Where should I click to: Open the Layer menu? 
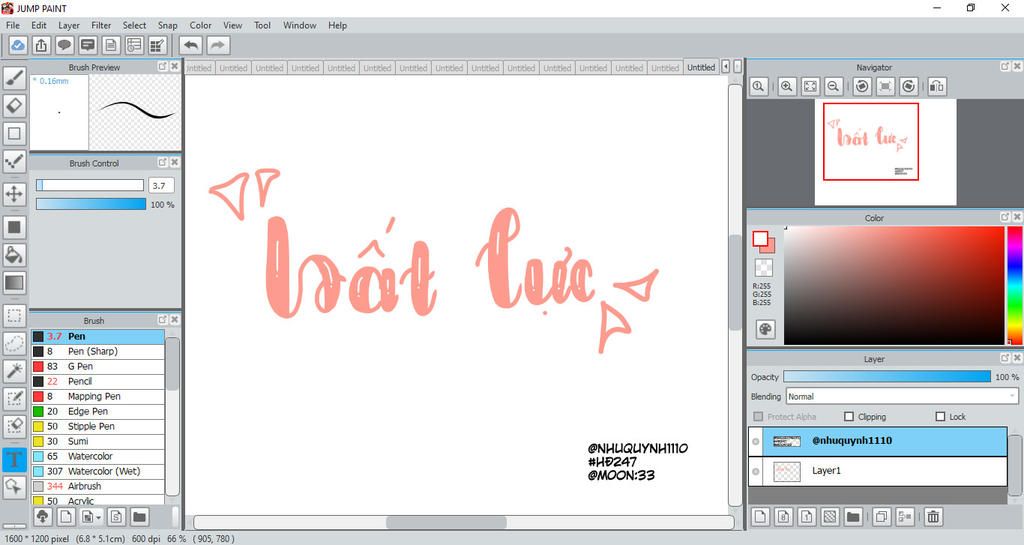click(x=69, y=25)
